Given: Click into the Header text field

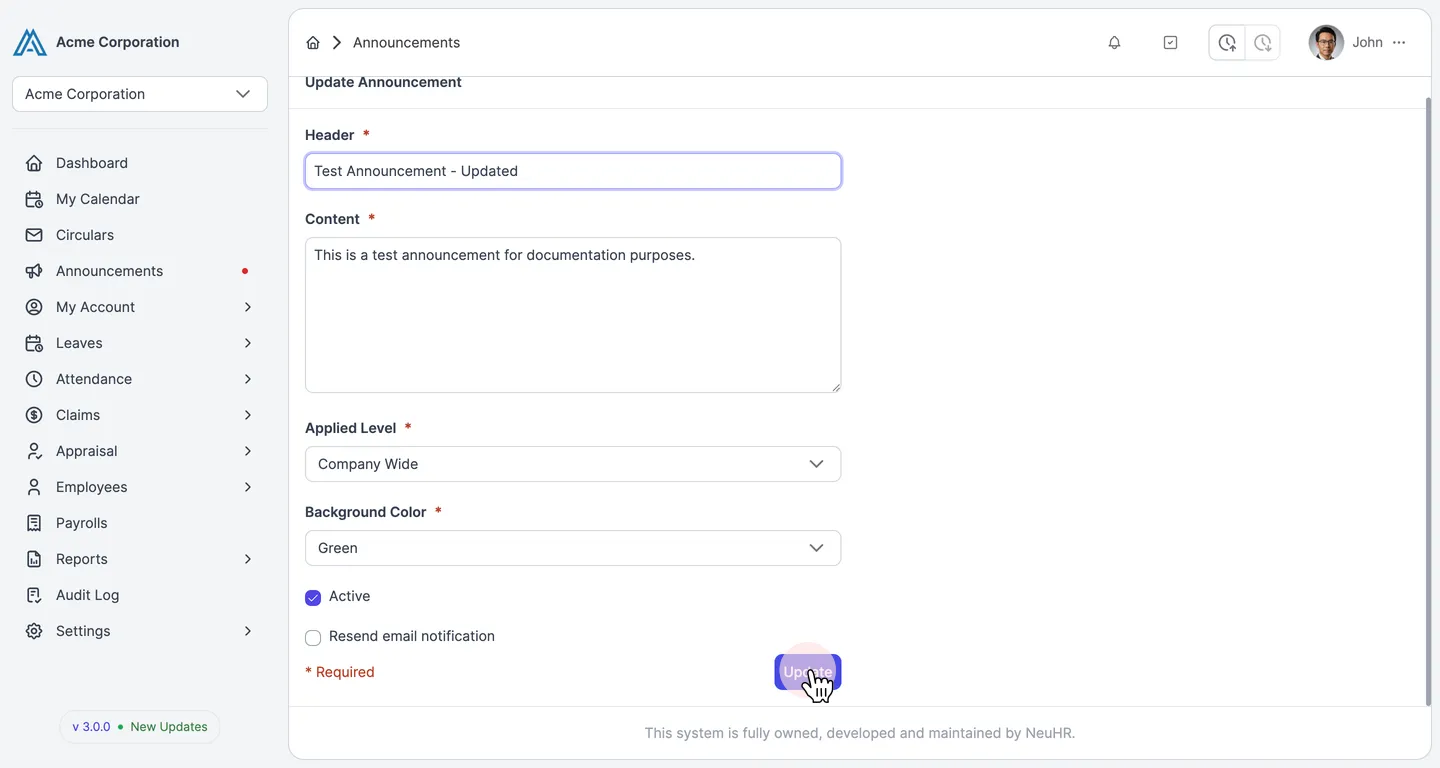Looking at the screenshot, I should [x=573, y=171].
